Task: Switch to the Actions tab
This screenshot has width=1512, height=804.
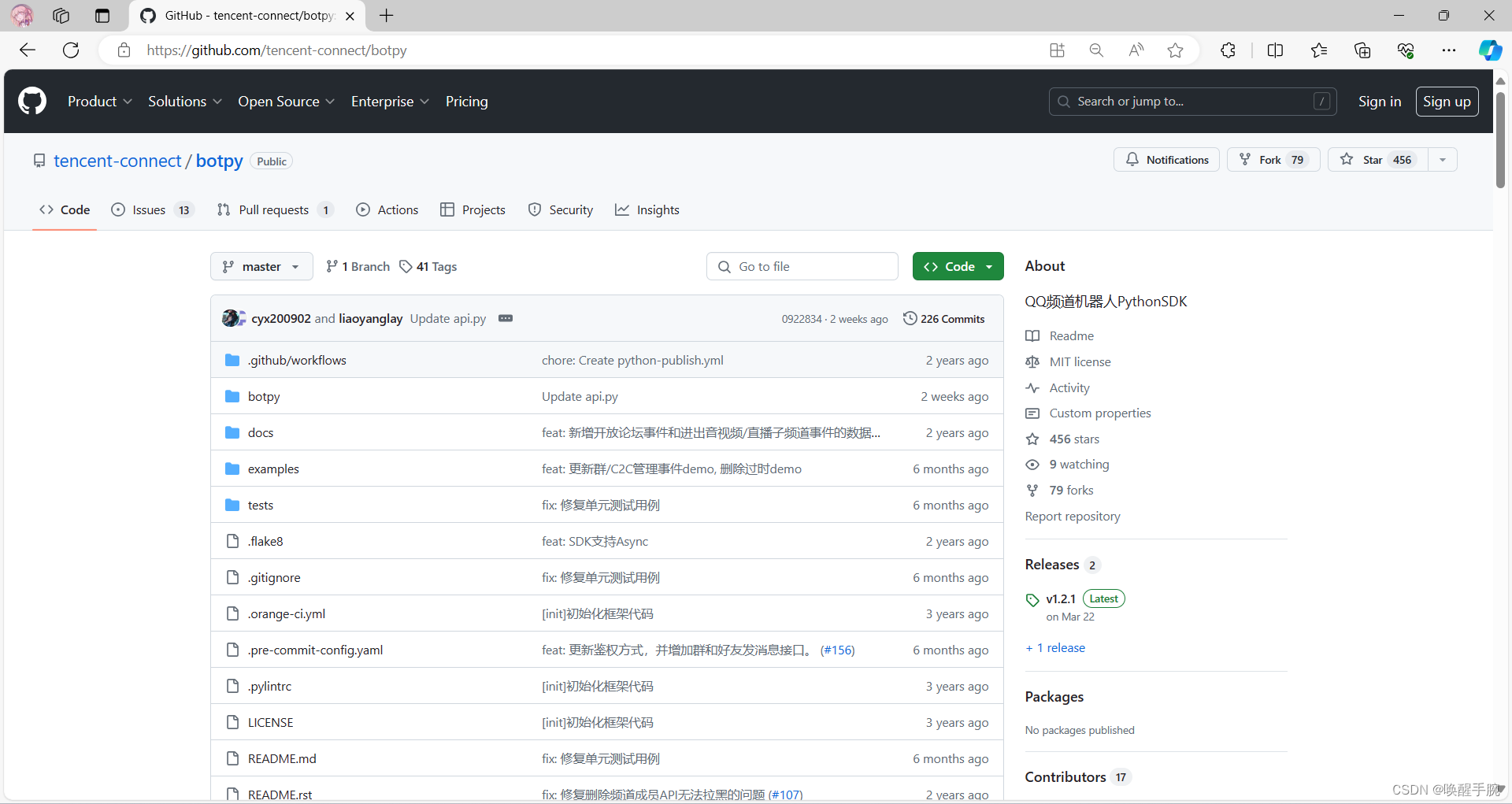Action: (x=387, y=209)
